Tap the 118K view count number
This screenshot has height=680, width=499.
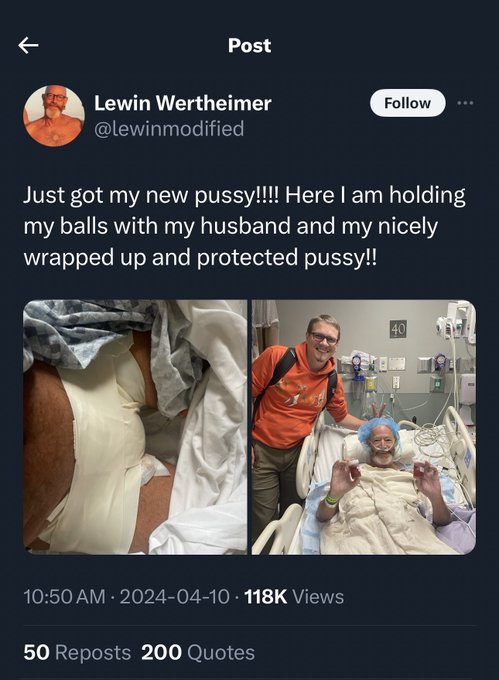click(266, 597)
